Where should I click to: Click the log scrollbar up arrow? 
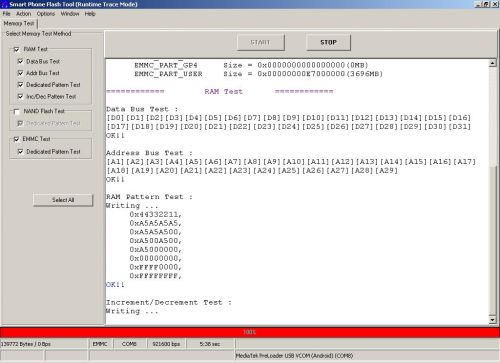tap(492, 63)
